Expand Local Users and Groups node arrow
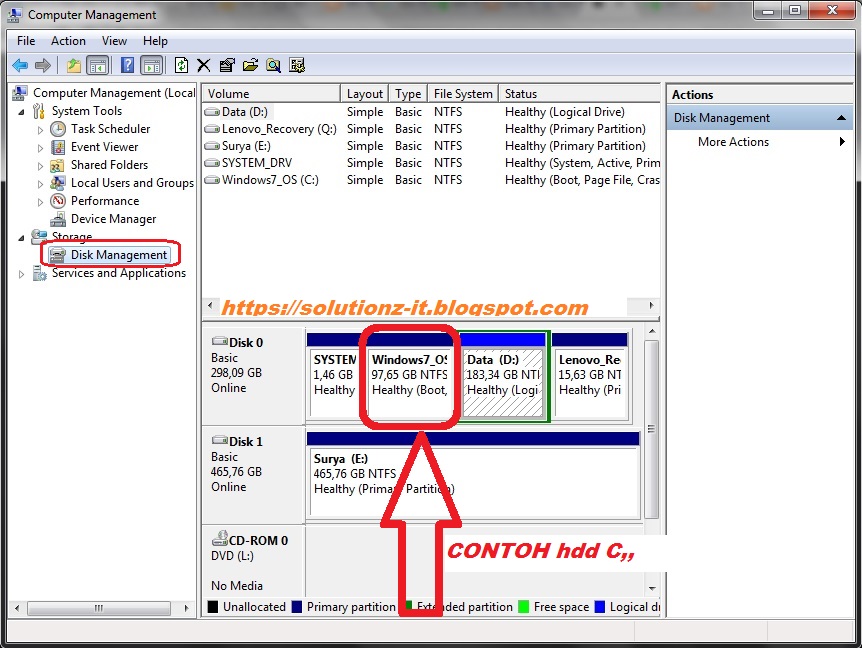 (x=40, y=184)
